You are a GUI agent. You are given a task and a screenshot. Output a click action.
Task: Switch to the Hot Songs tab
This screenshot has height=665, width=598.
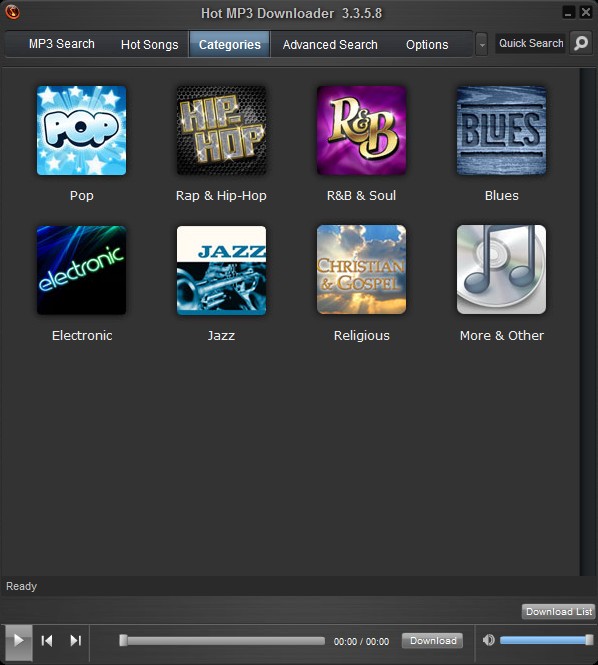pyautogui.click(x=149, y=44)
